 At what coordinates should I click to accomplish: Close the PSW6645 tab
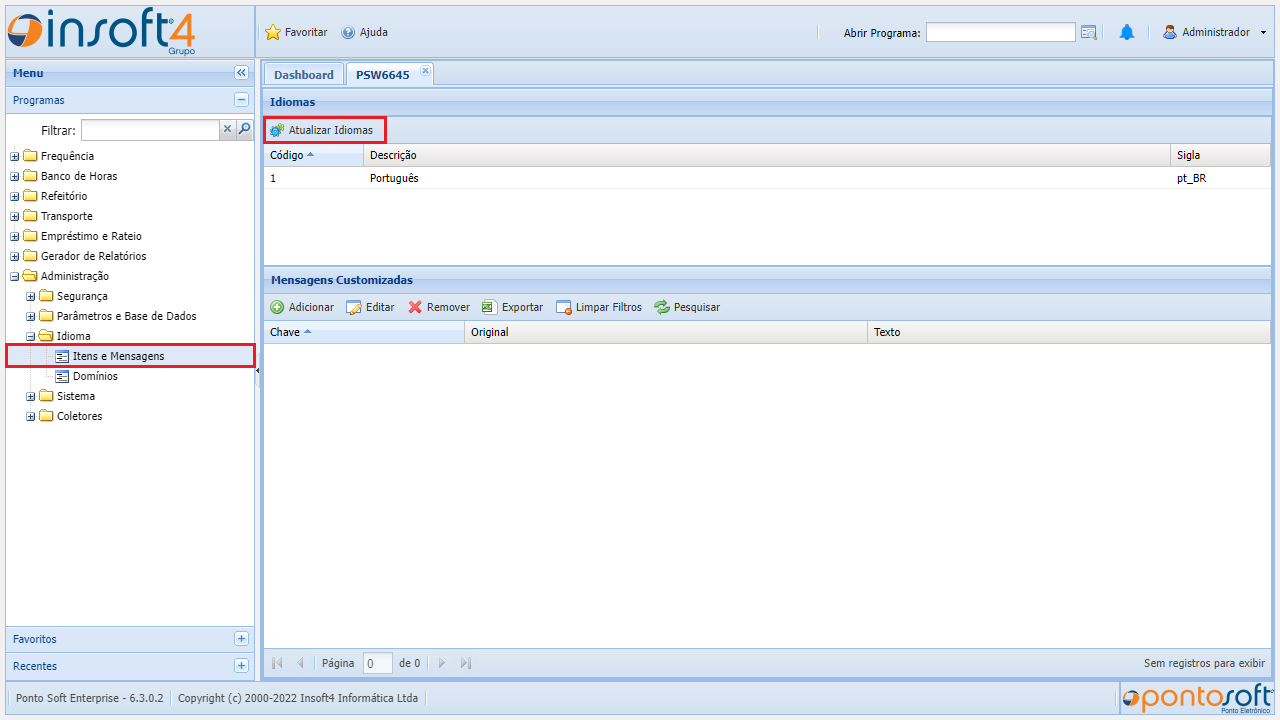pos(425,70)
